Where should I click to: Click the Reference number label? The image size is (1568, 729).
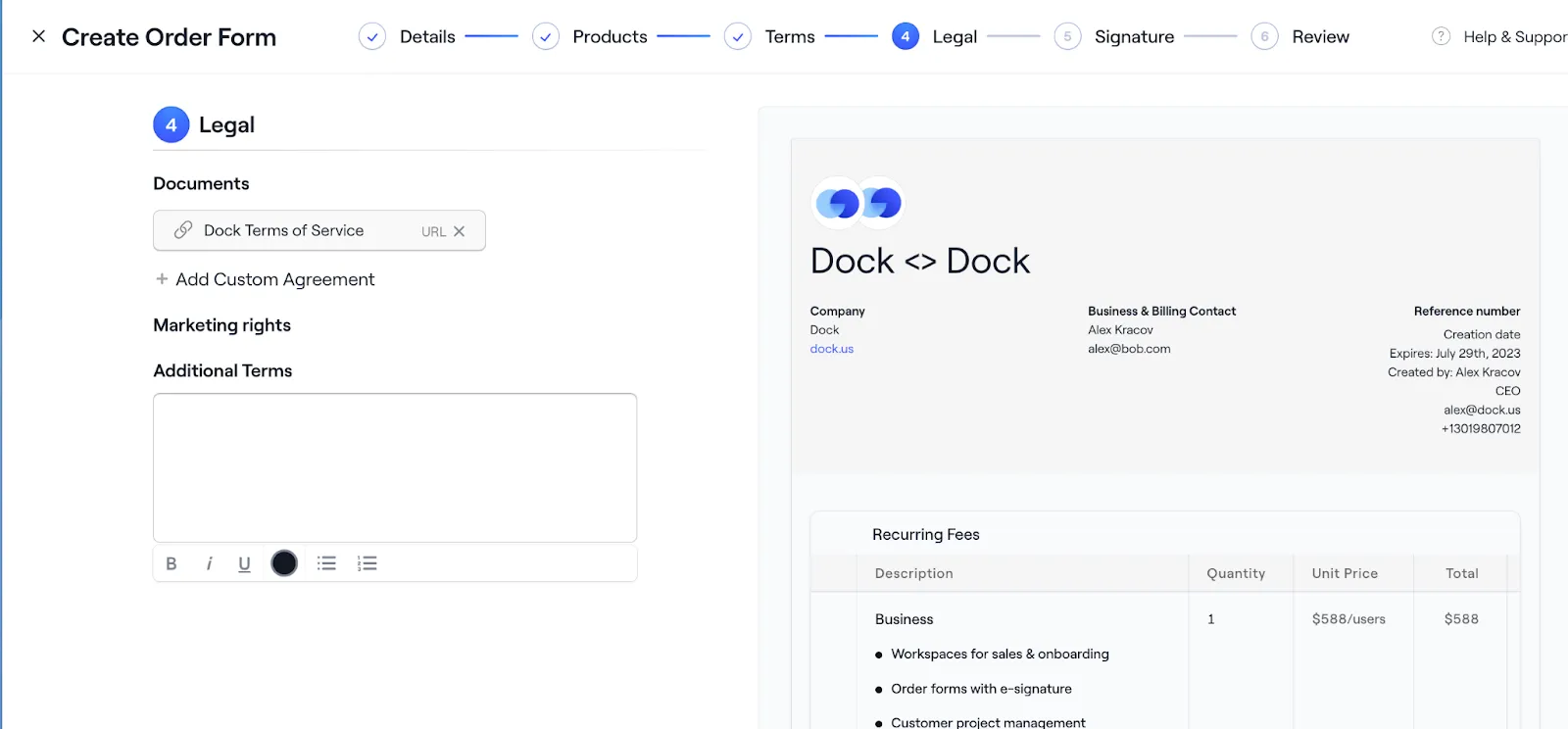1467,312
